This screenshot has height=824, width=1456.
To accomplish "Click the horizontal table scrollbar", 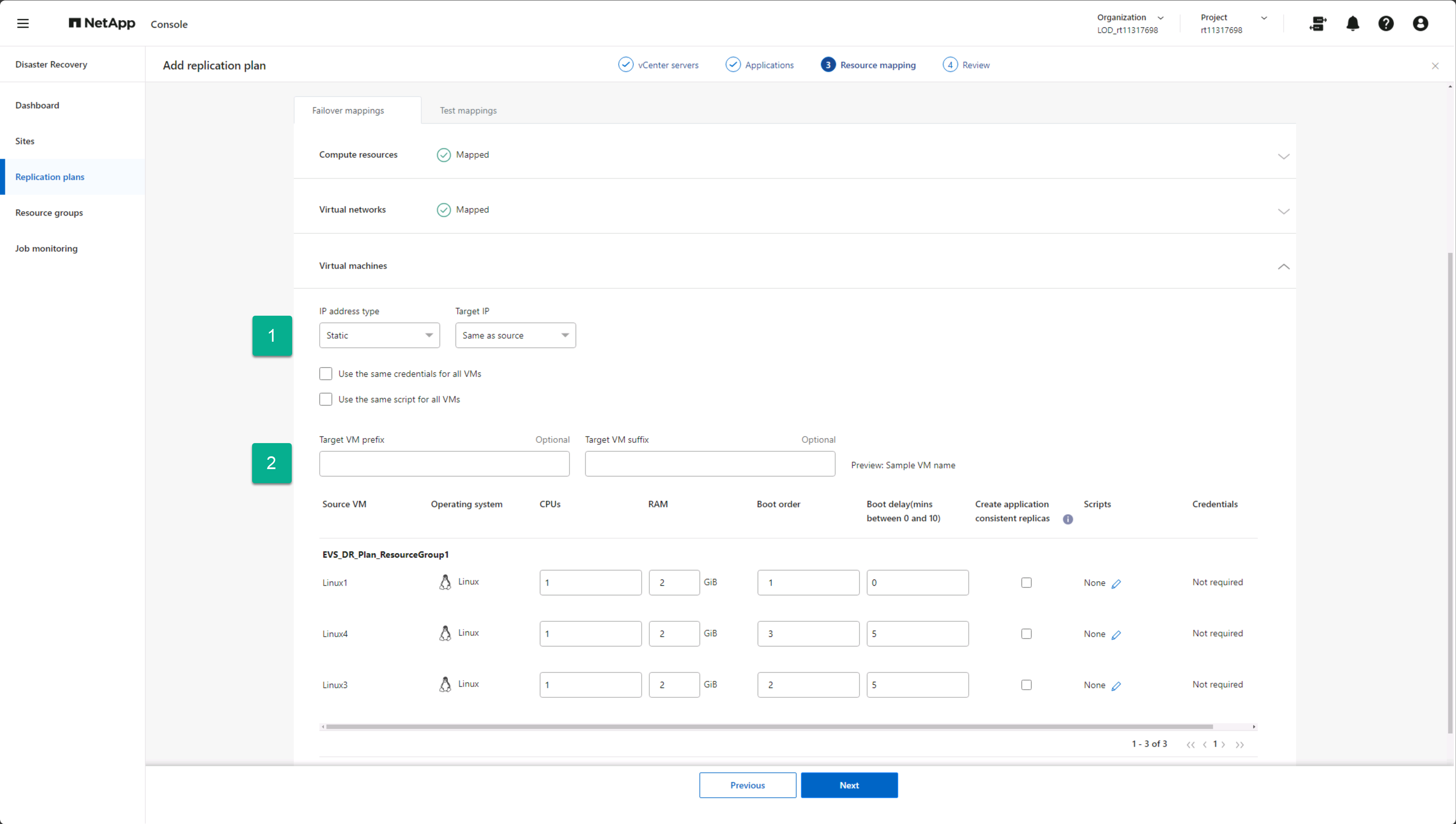I will (x=769, y=727).
